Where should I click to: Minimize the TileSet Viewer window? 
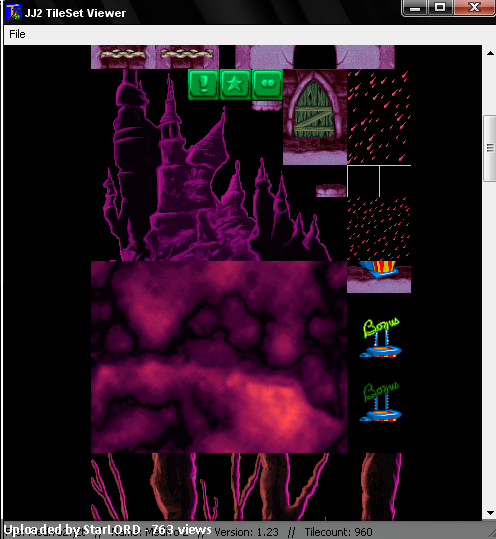415,8
